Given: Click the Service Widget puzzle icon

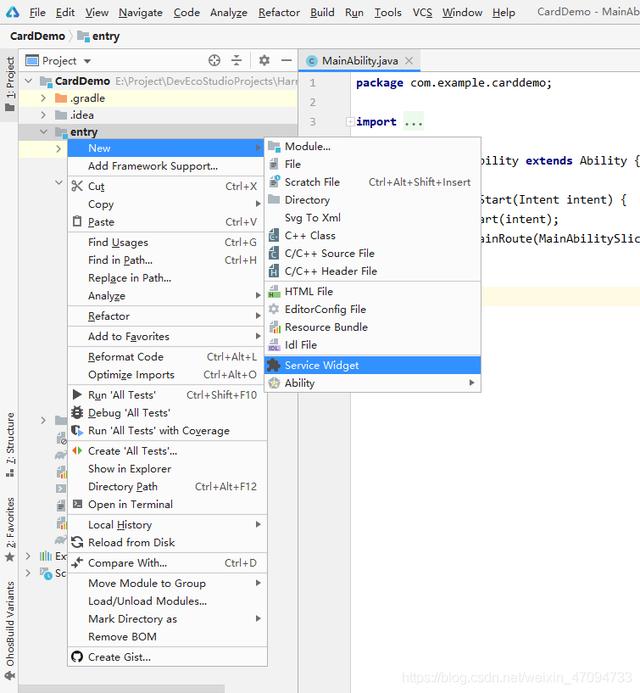Looking at the screenshot, I should click(x=273, y=365).
